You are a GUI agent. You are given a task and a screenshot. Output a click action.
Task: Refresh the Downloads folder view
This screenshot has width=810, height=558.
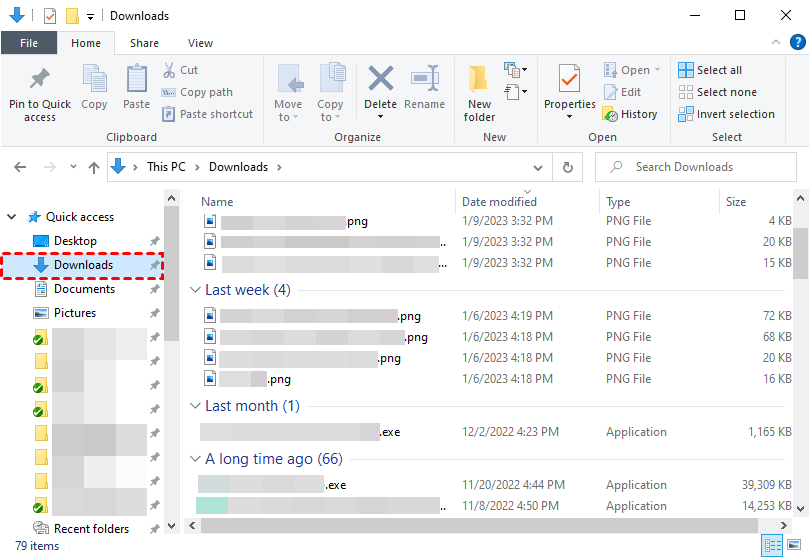pyautogui.click(x=568, y=167)
